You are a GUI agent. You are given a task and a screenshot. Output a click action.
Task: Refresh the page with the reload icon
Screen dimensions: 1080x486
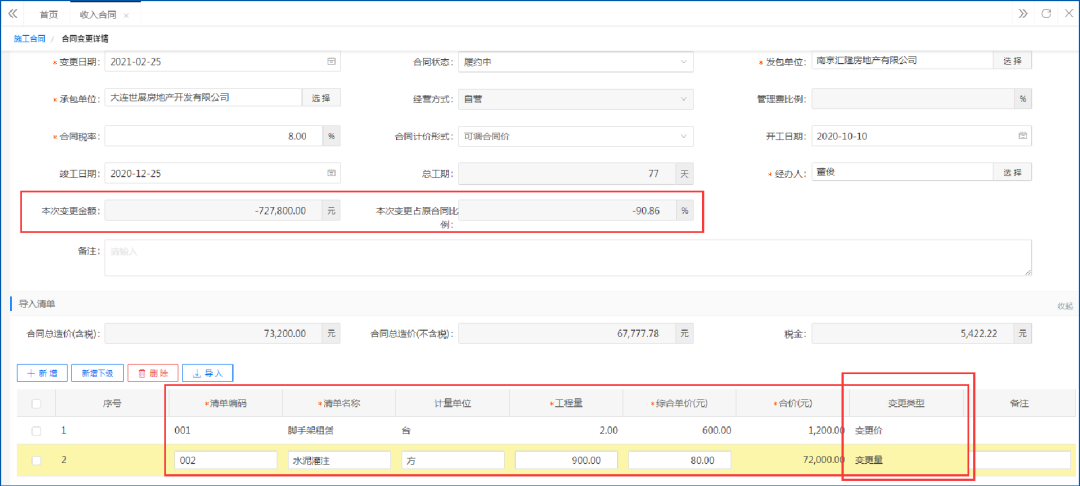(1046, 14)
